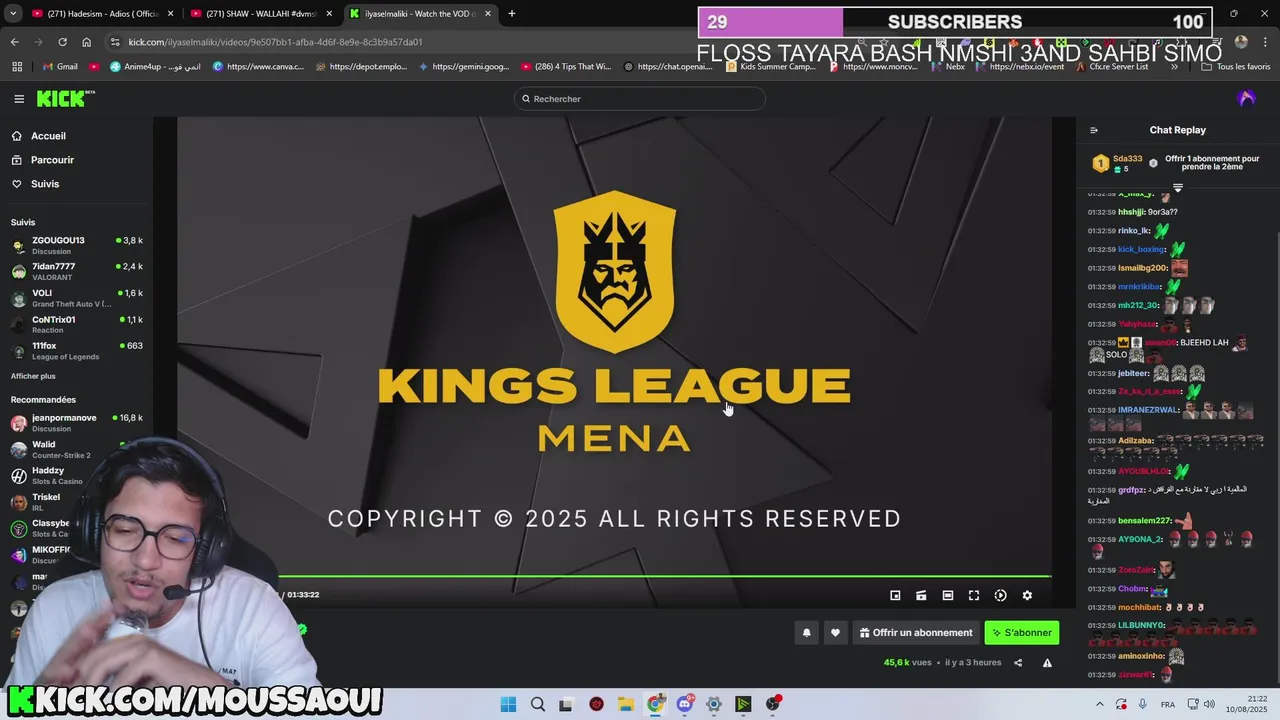Click the clip creation clapperboard icon
This screenshot has width=1280, height=720.
point(921,595)
